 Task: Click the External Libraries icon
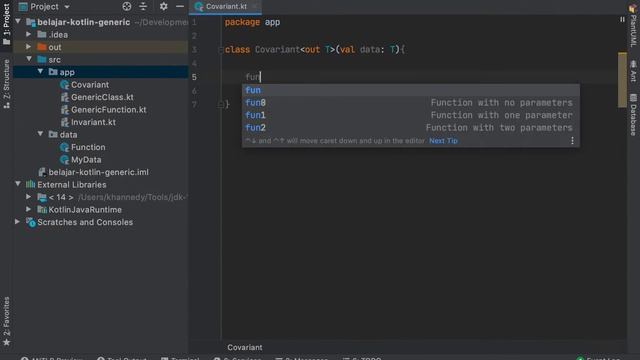point(31,184)
